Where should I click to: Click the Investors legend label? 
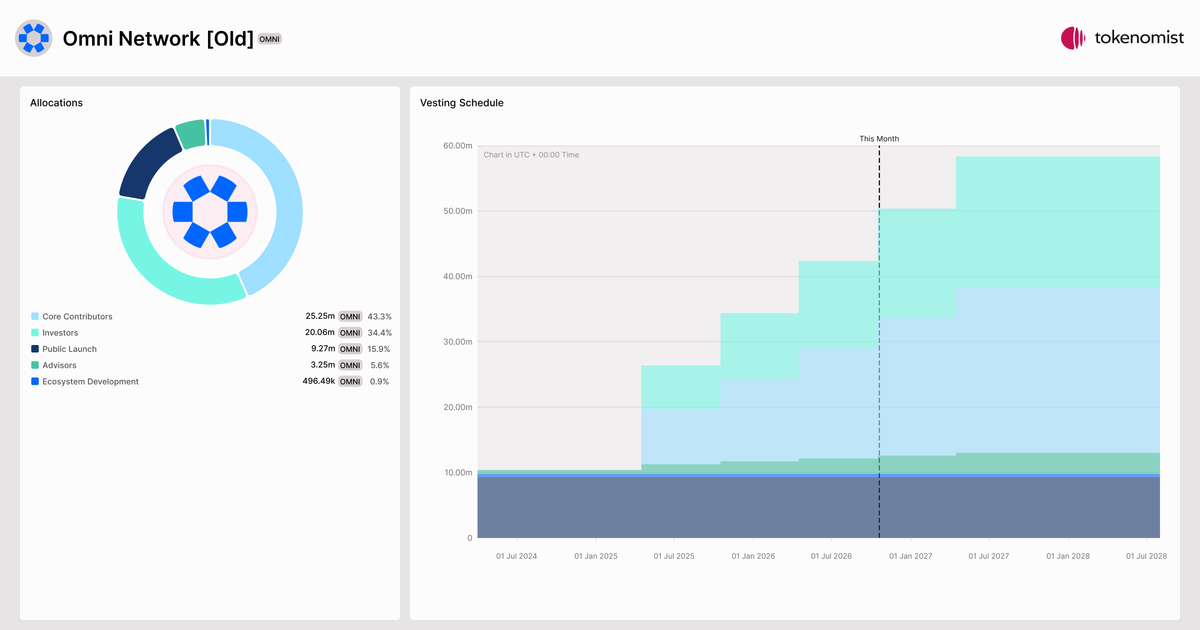60,333
